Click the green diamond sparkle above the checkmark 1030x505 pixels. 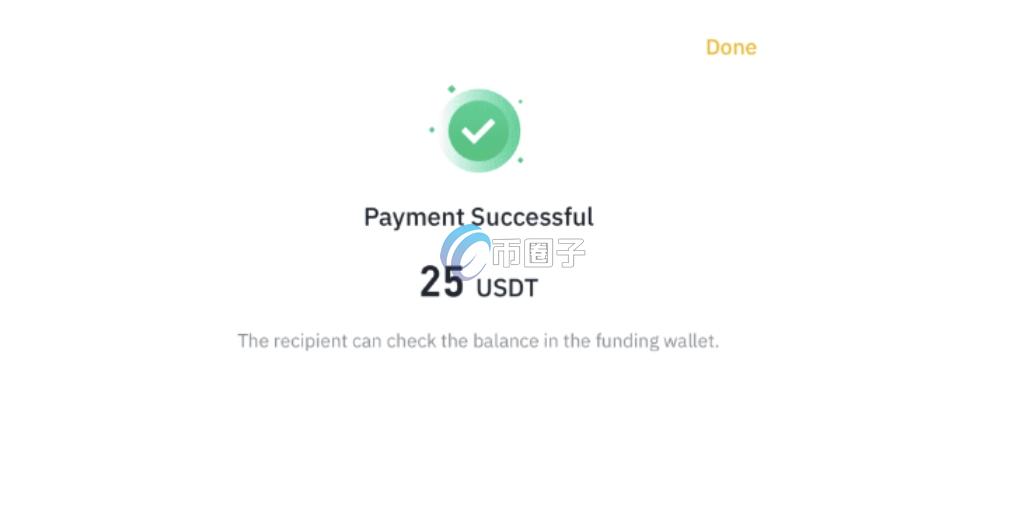451,89
